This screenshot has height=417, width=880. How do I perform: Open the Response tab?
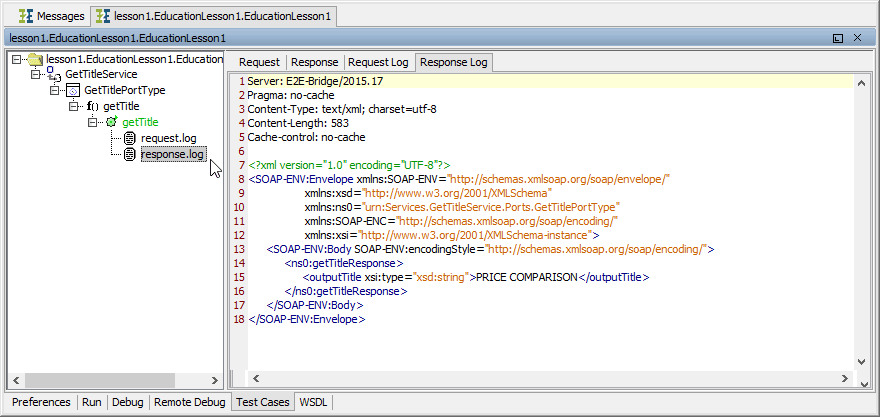(315, 62)
